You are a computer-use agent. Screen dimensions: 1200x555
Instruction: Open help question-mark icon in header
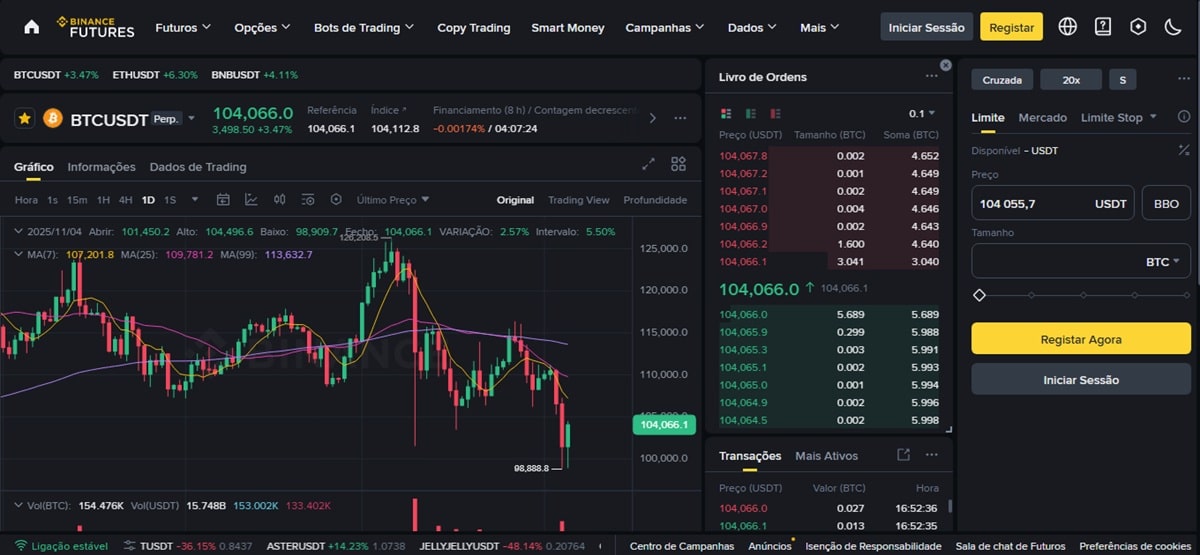click(x=1103, y=27)
